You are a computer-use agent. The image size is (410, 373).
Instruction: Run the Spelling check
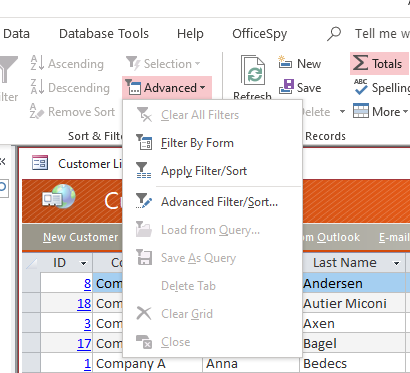click(x=381, y=87)
